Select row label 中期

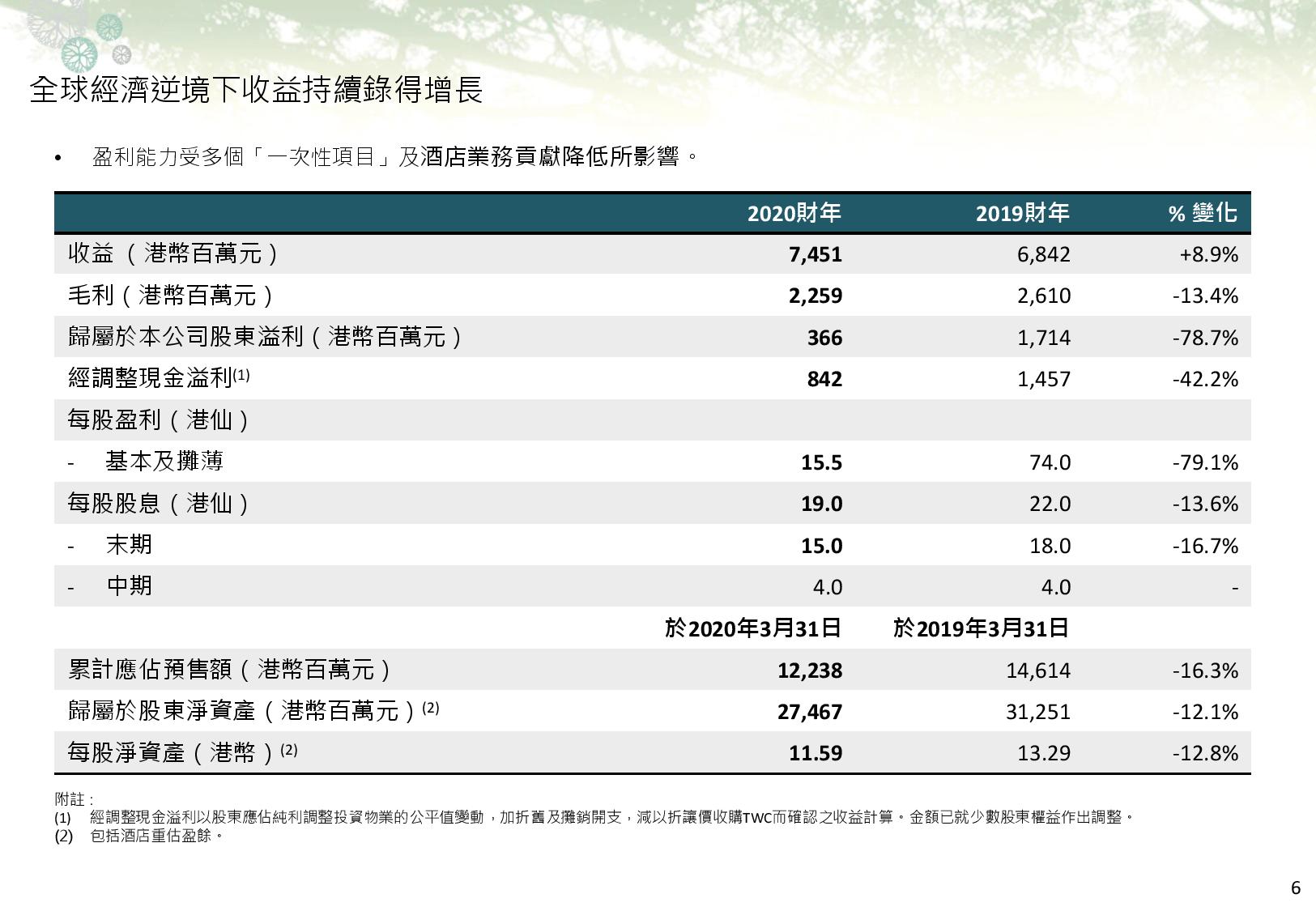pos(129,586)
